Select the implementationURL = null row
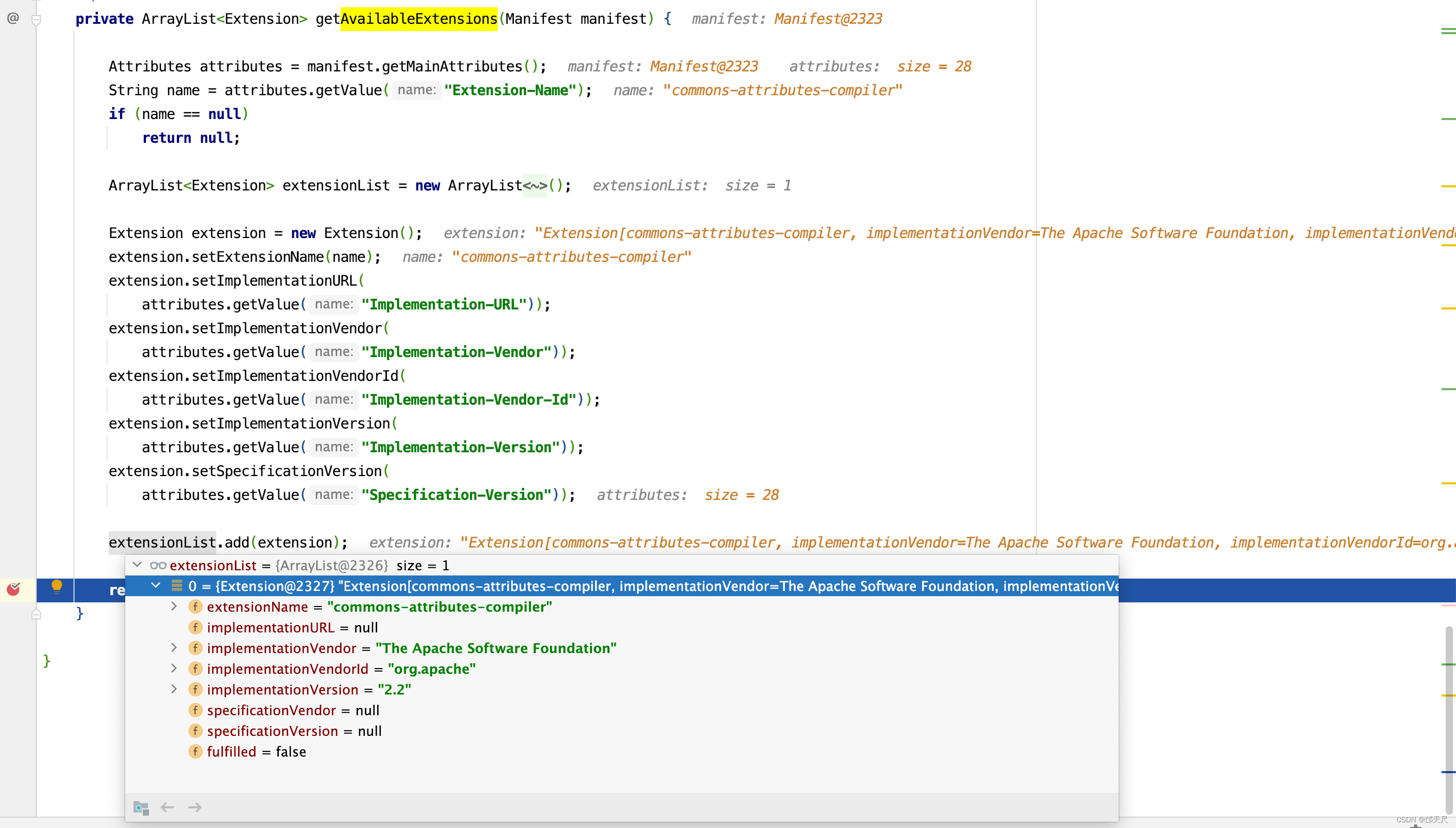This screenshot has width=1456, height=828. (622, 627)
